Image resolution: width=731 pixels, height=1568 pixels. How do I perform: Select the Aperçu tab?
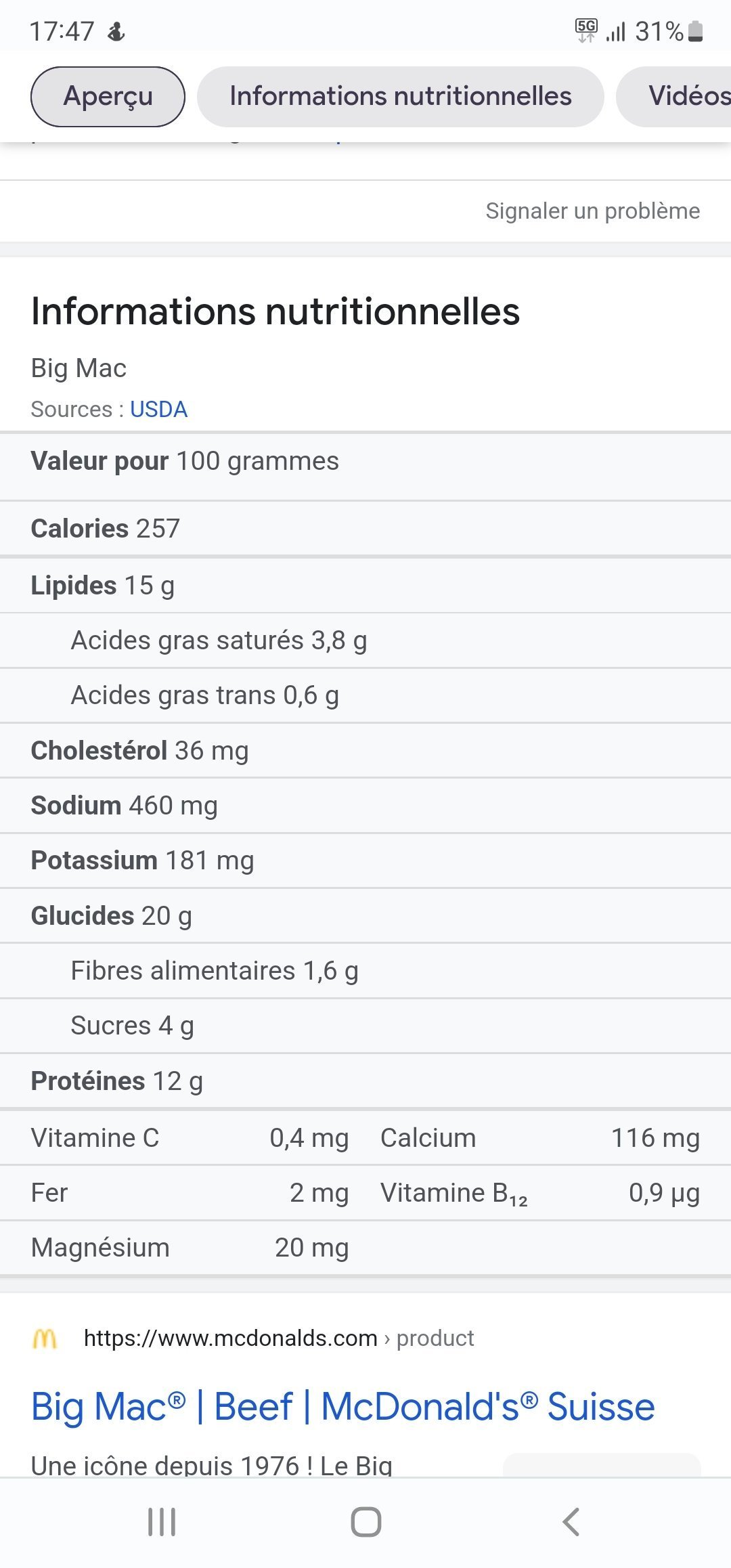coord(108,96)
